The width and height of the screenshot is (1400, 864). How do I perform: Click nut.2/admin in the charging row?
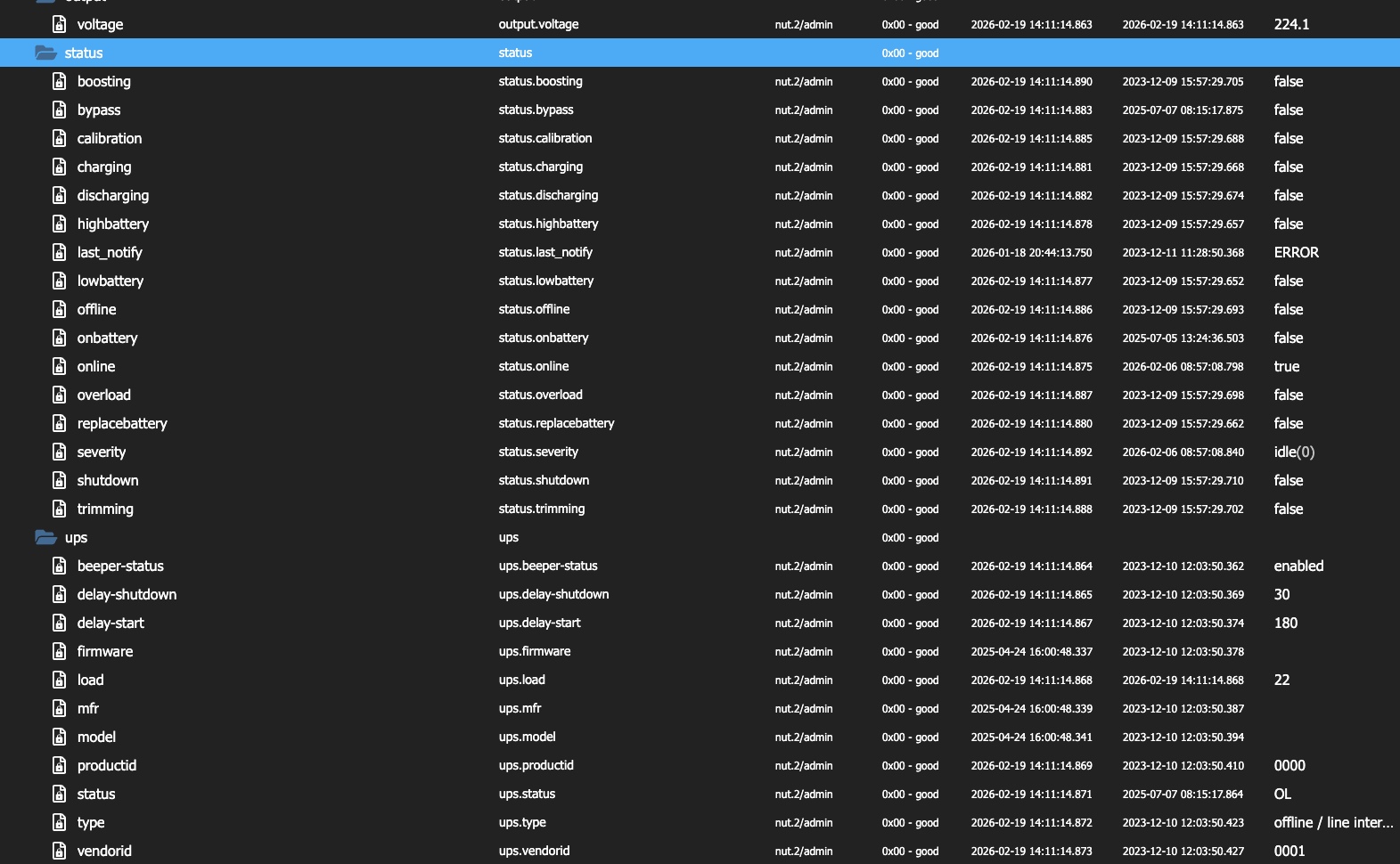pyautogui.click(x=804, y=167)
